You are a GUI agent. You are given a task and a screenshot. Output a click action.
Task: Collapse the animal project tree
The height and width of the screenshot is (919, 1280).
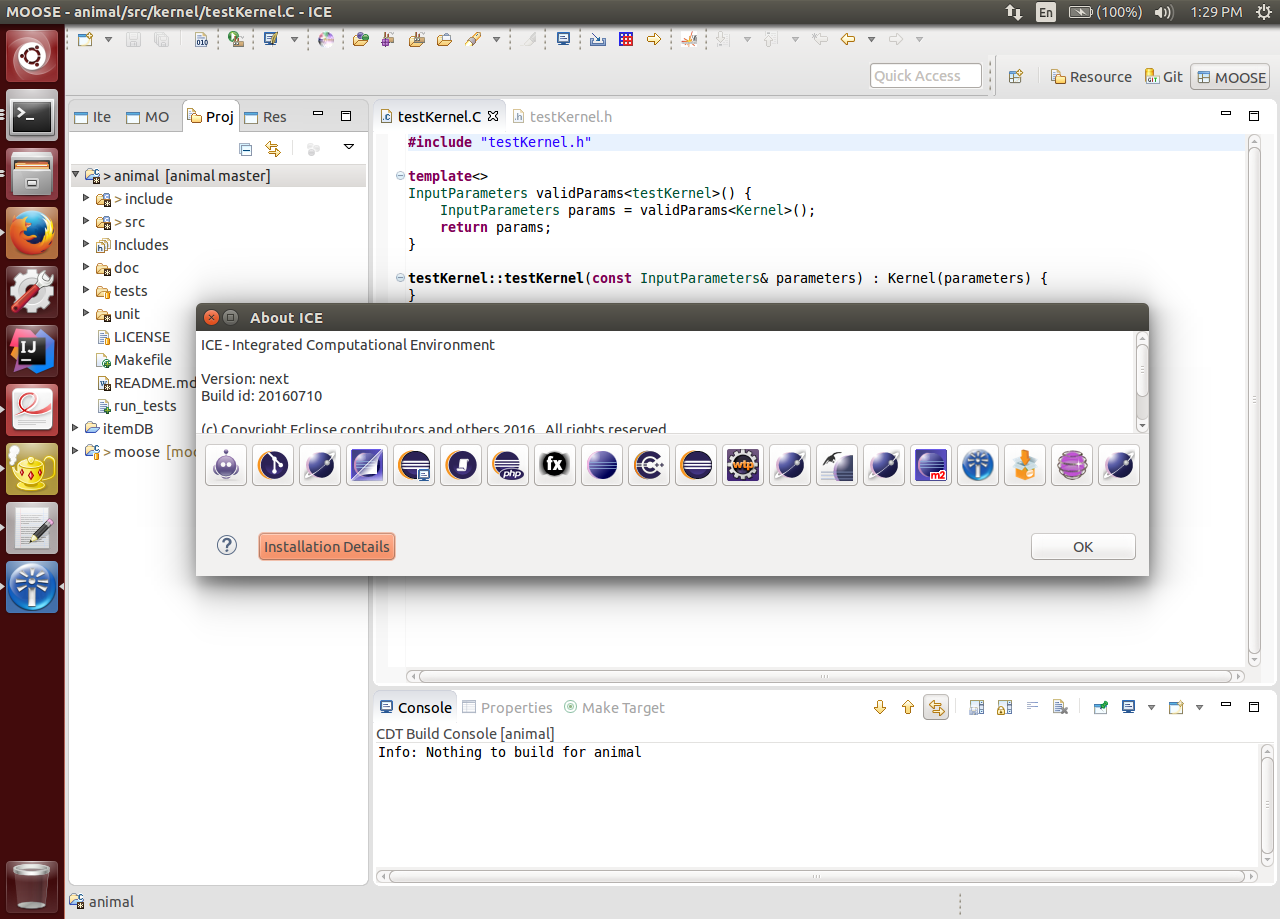[x=75, y=175]
